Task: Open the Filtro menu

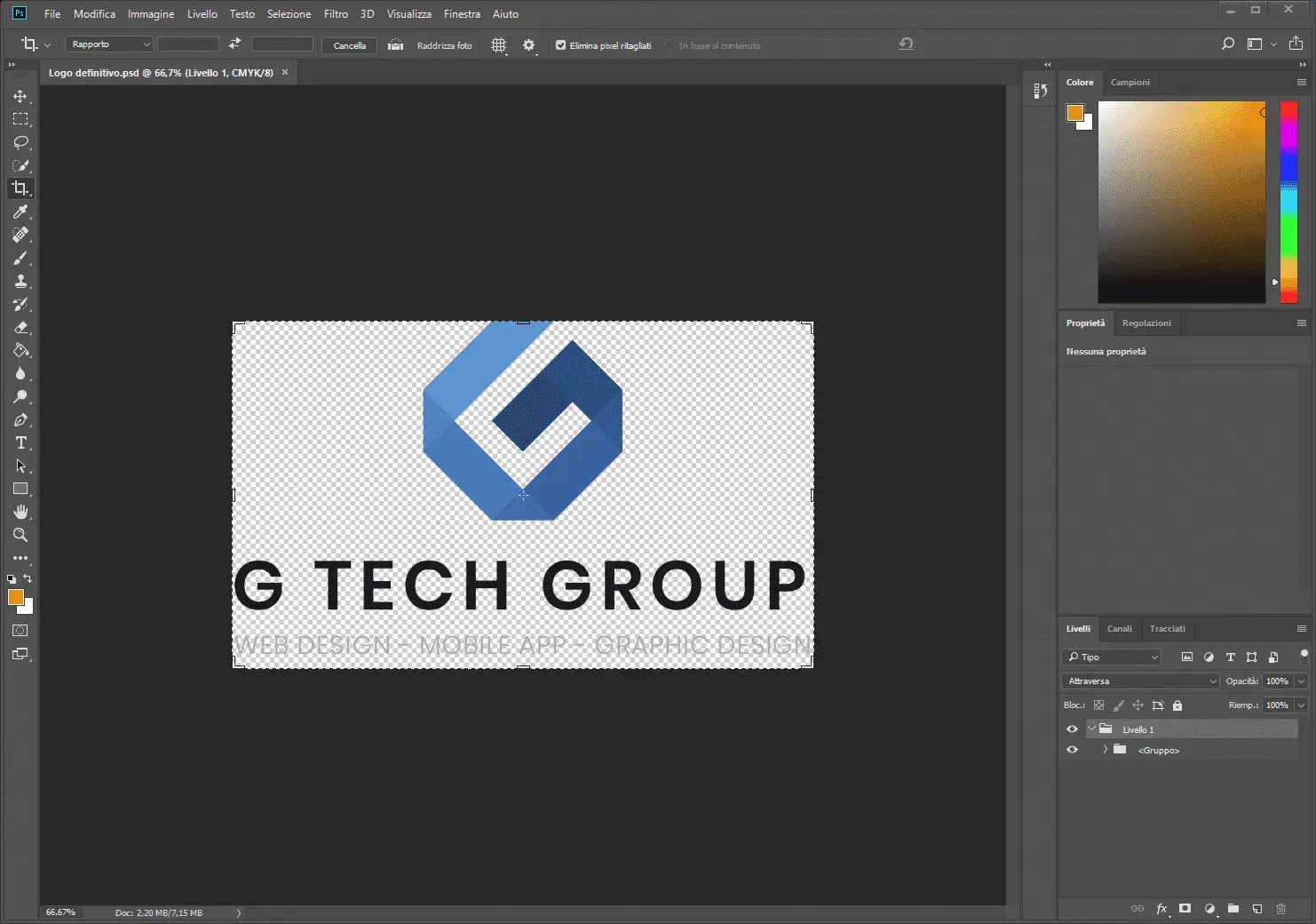Action: tap(336, 14)
